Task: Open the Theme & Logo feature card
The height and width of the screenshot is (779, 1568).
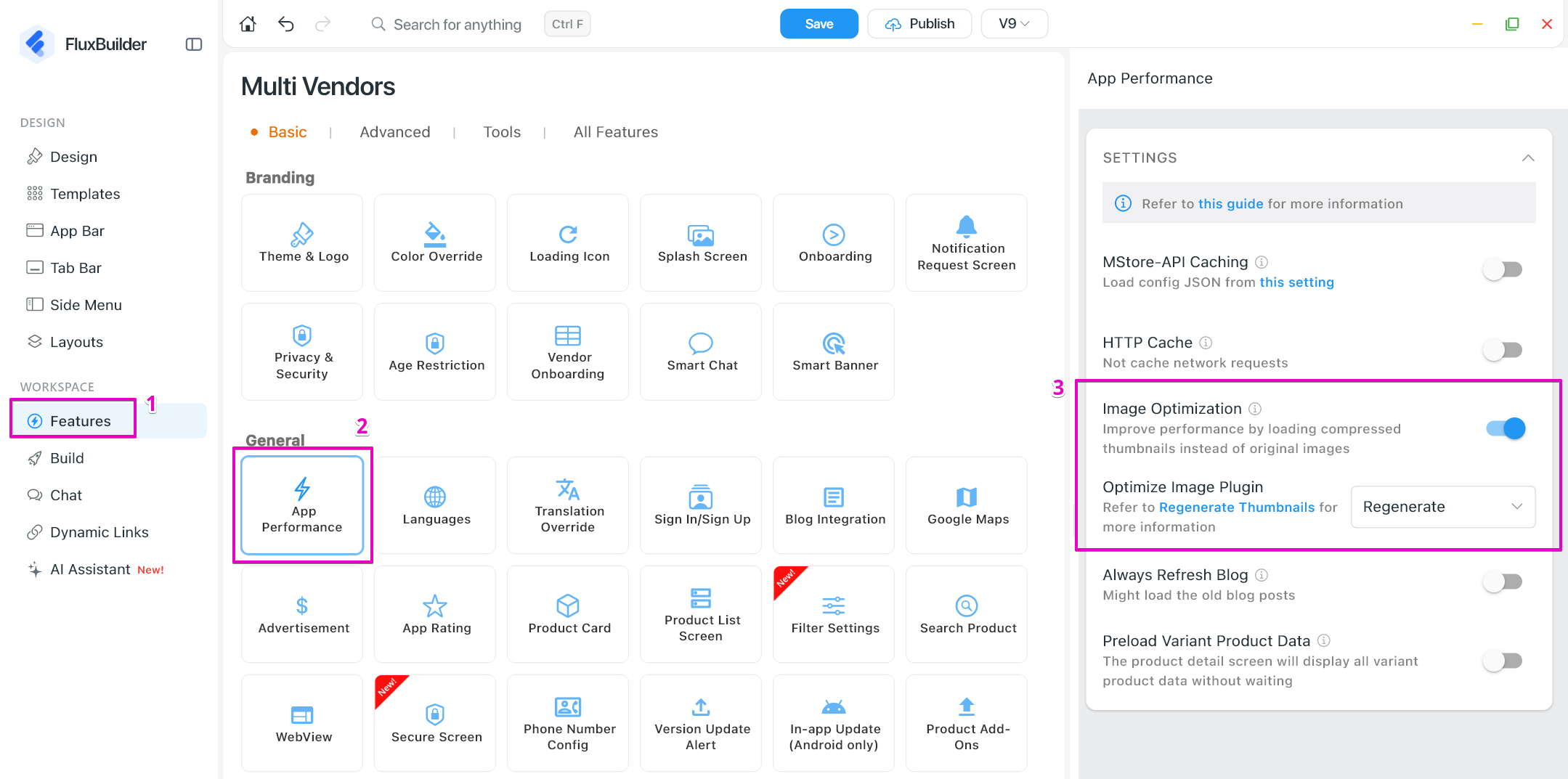Action: (x=302, y=242)
